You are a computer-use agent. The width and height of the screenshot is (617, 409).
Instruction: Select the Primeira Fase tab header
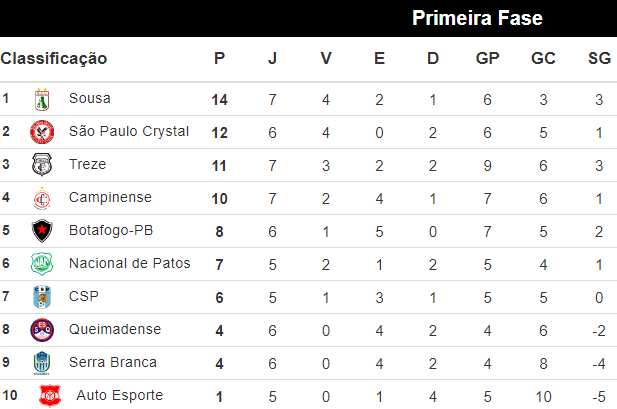(x=477, y=18)
